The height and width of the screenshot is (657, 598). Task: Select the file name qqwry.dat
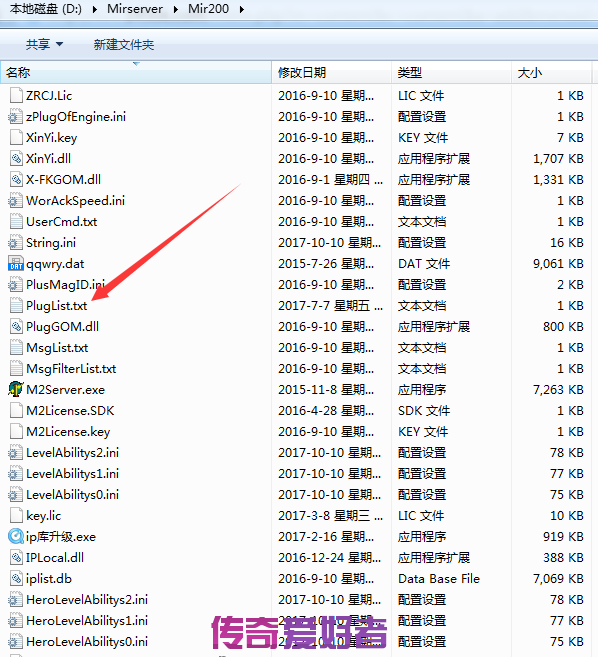pos(55,264)
